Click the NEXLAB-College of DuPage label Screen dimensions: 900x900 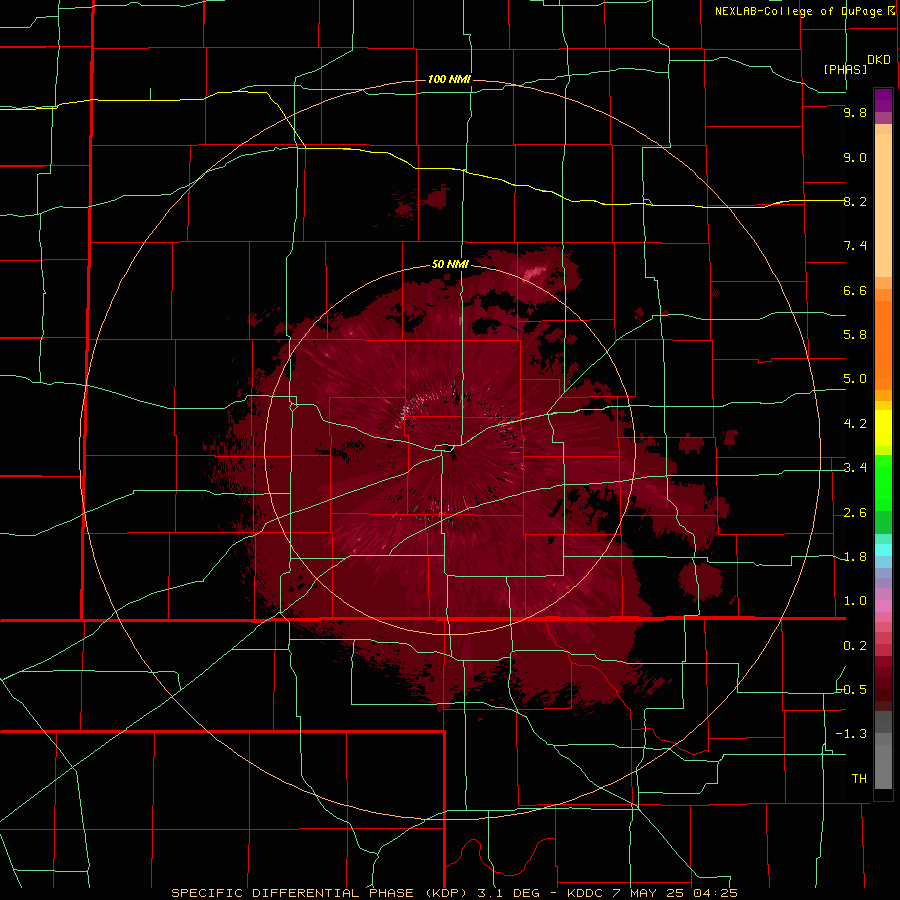[798, 11]
